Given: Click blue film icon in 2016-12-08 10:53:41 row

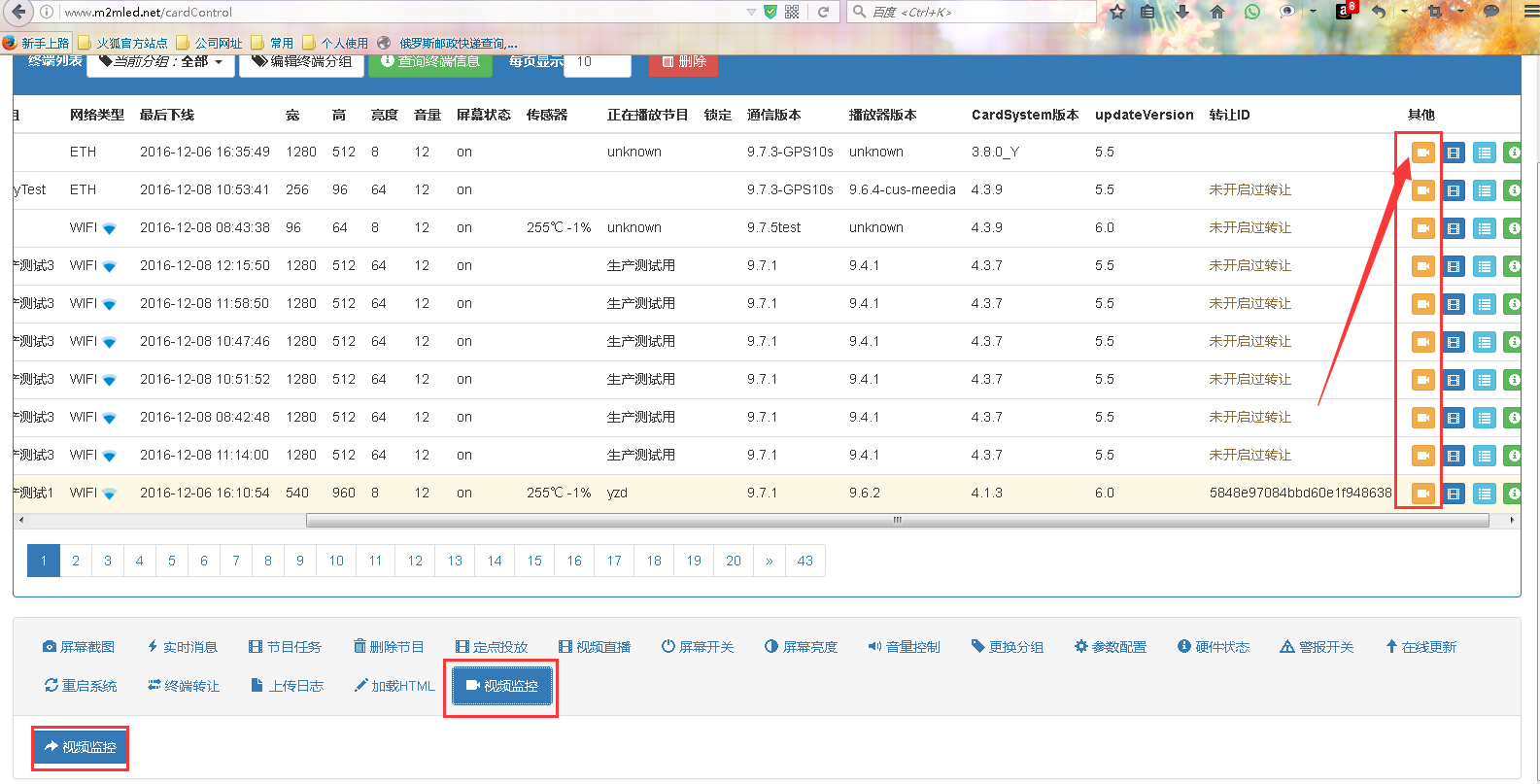Looking at the screenshot, I should point(1454,190).
